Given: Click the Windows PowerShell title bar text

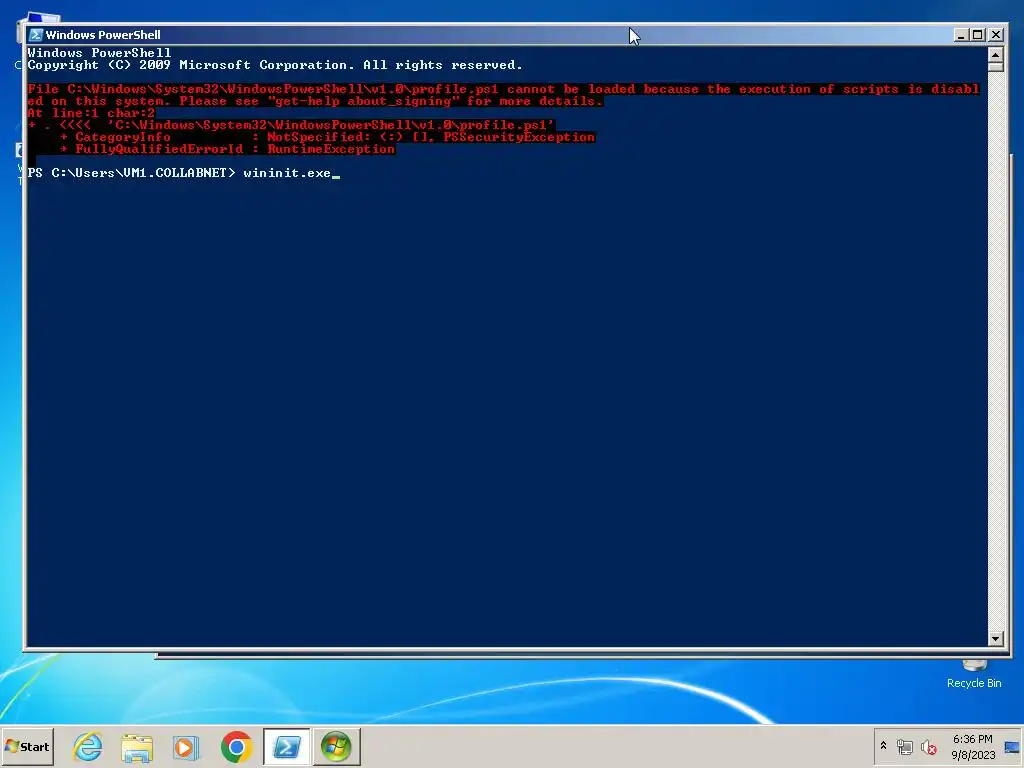Looking at the screenshot, I should (x=103, y=35).
